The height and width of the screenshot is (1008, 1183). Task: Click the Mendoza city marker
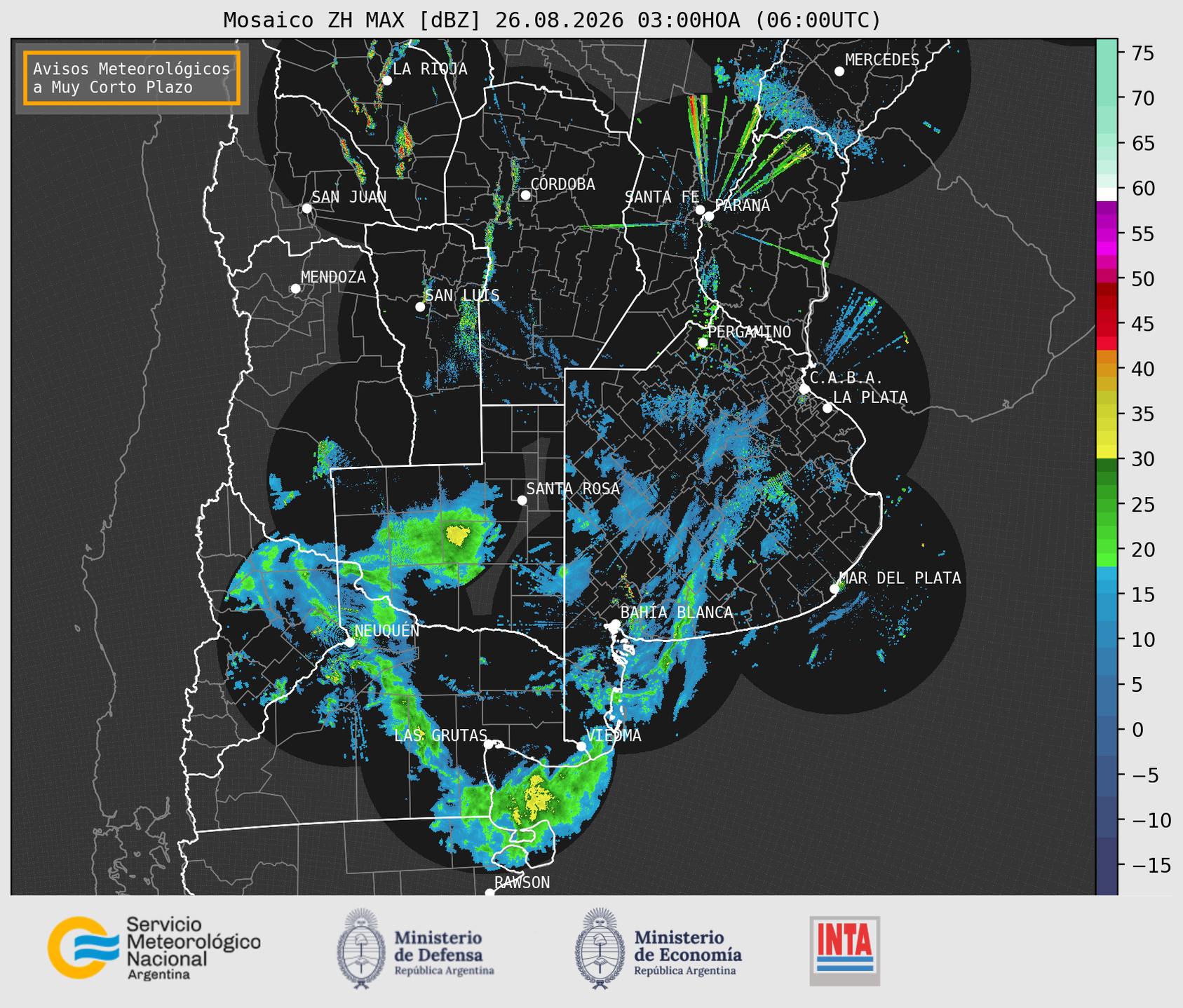295,289
